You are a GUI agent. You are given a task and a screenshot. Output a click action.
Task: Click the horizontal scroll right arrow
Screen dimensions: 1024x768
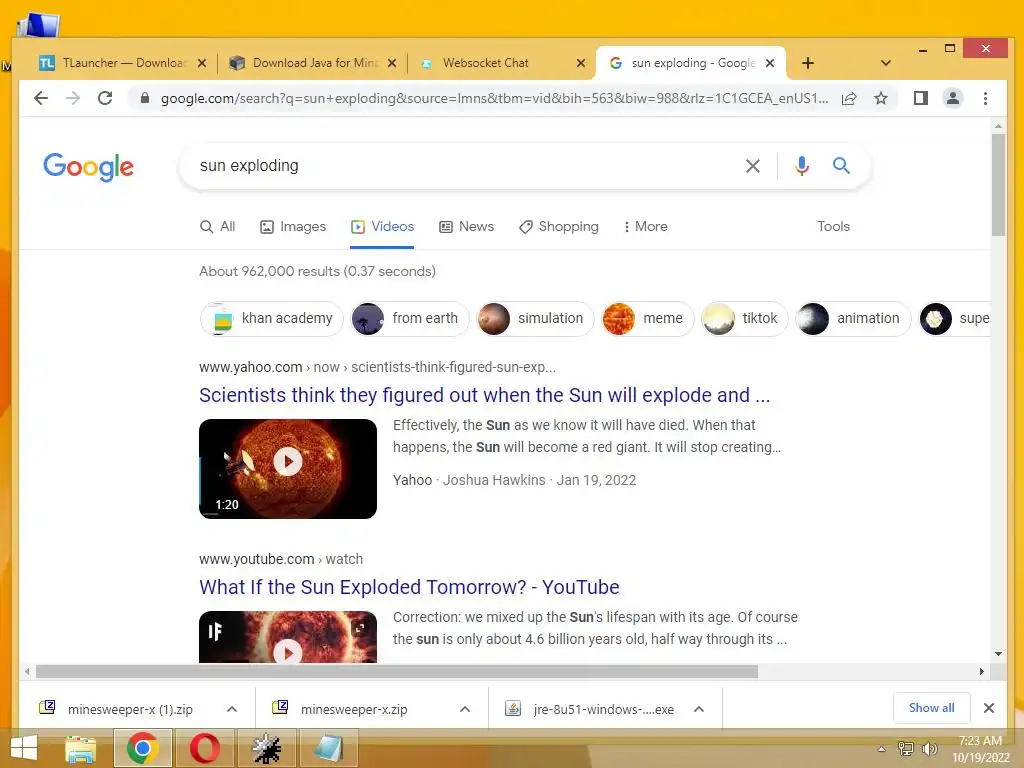tap(982, 671)
